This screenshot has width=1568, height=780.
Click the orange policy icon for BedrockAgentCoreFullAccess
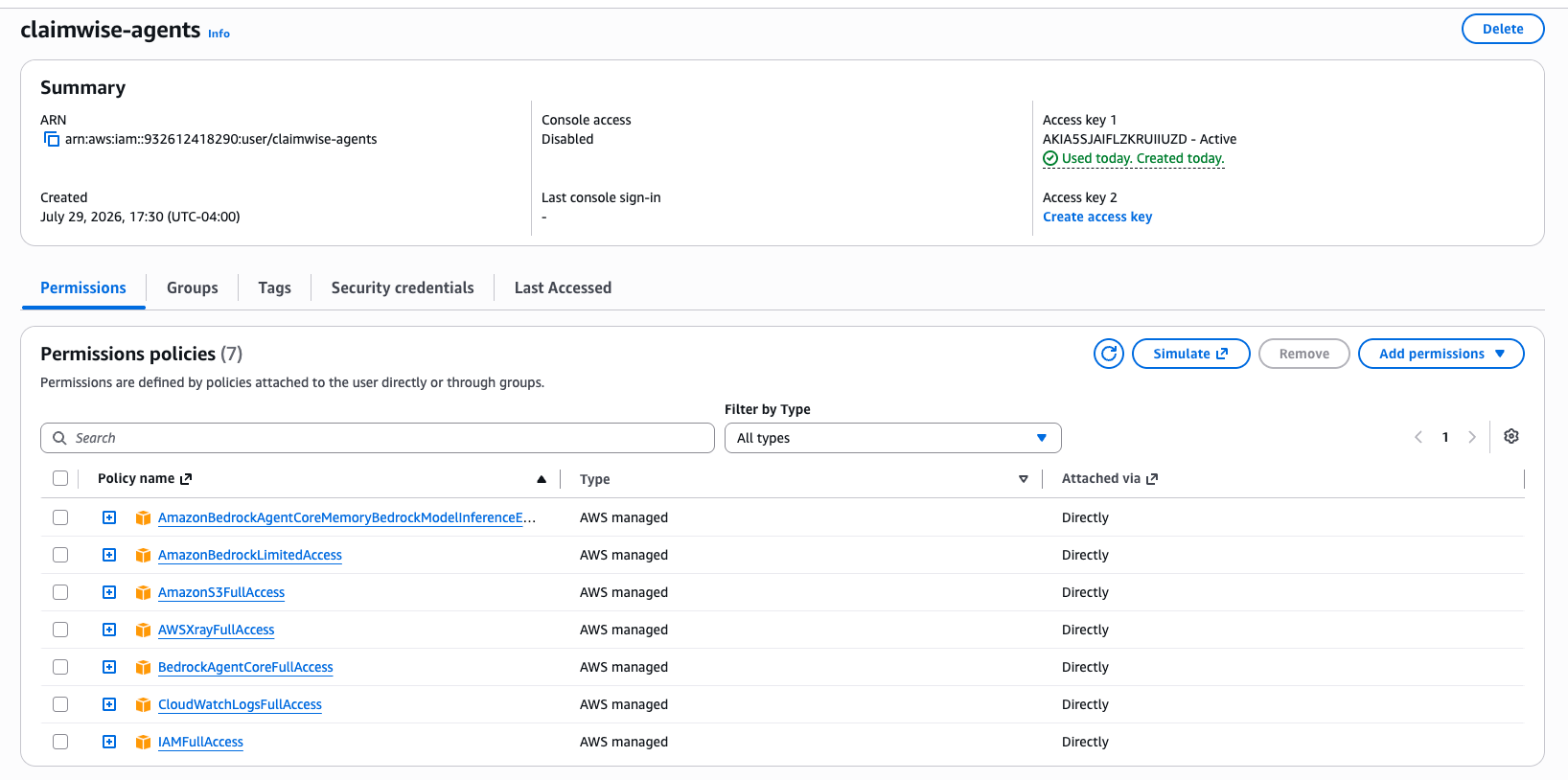(143, 667)
